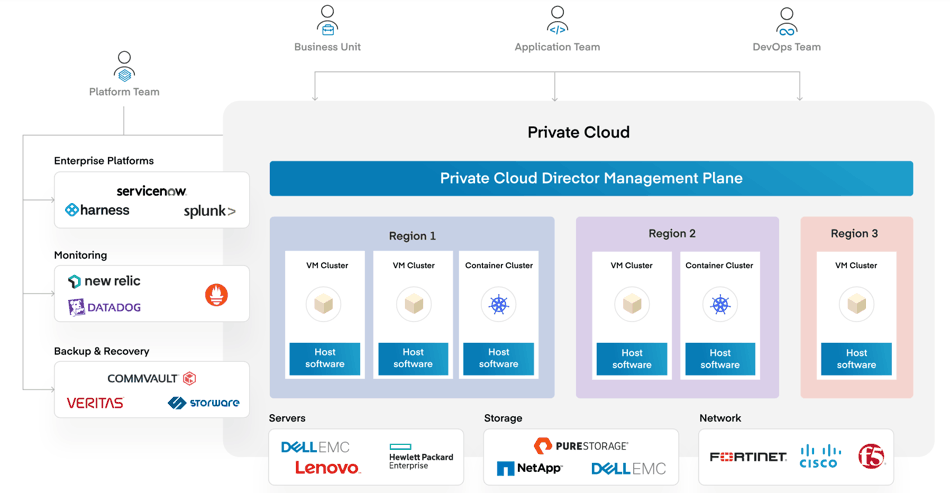Select the Pure Storage logo

pos(580,446)
